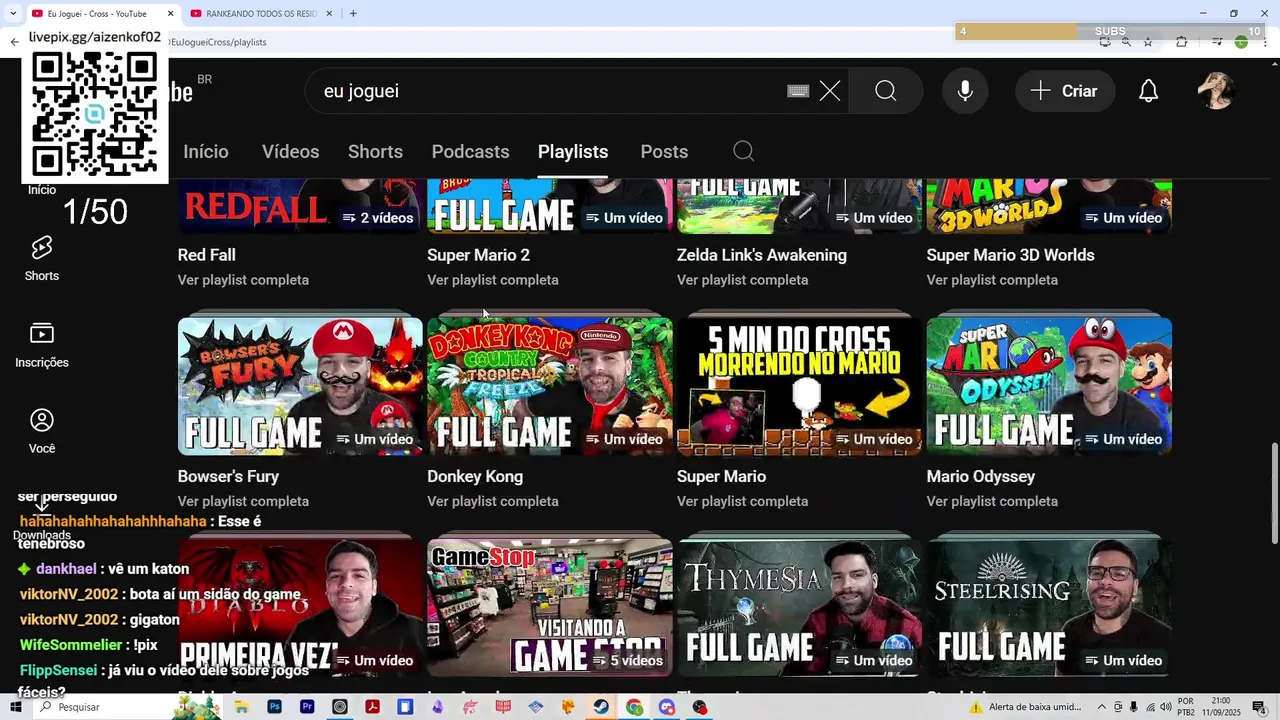Open the 5 Min do Cross thumbnail
Viewport: 1280px width, 720px height.
[799, 386]
